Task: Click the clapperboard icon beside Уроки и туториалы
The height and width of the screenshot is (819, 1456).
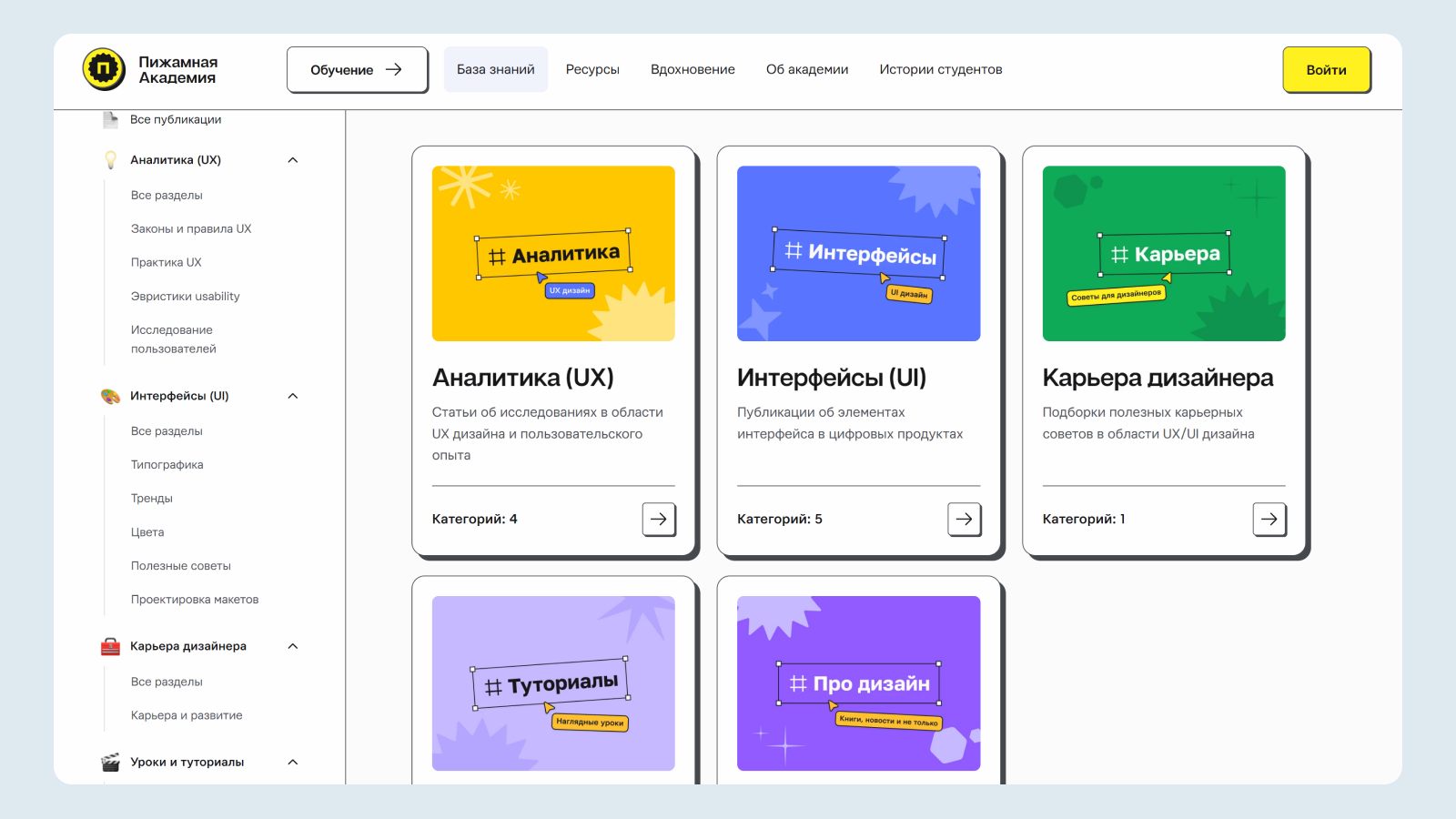Action: pyautogui.click(x=110, y=762)
